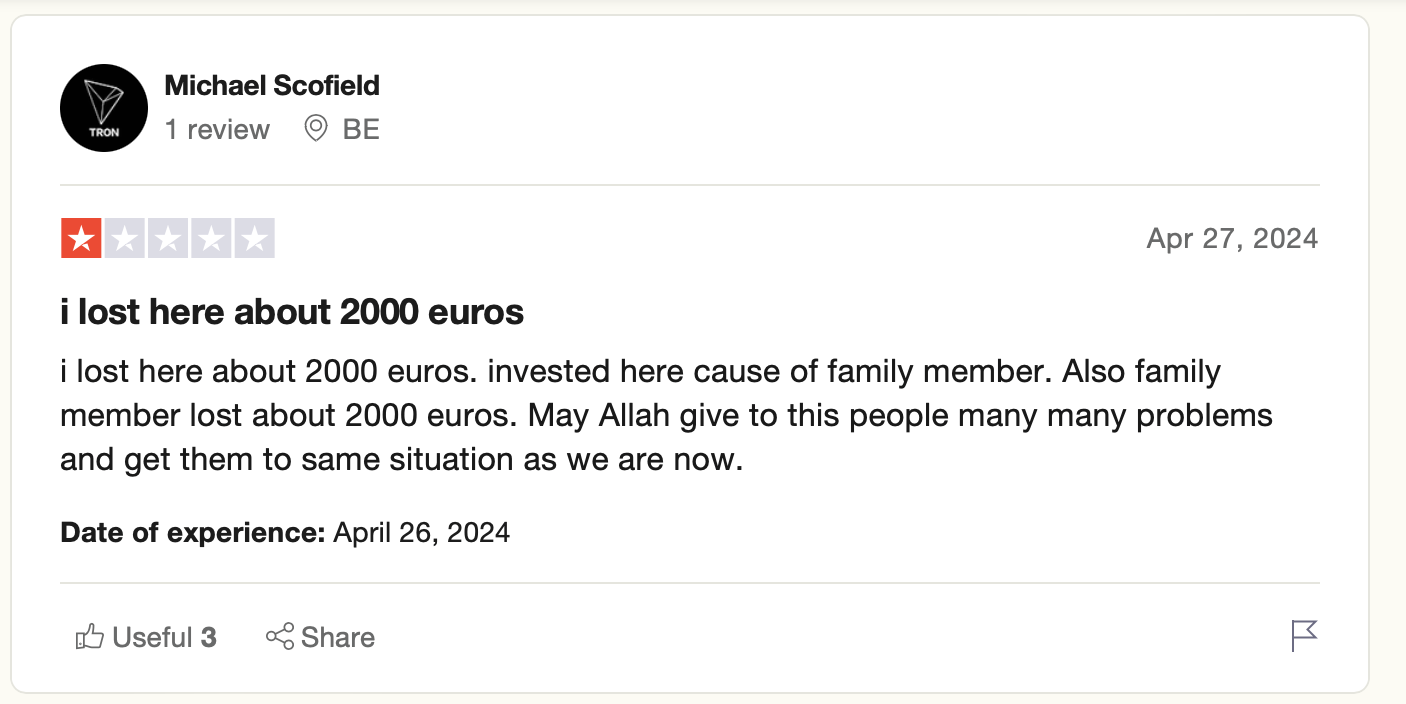Click the thumbs-up Useful icon
The height and width of the screenshot is (704, 1406).
tap(90, 637)
